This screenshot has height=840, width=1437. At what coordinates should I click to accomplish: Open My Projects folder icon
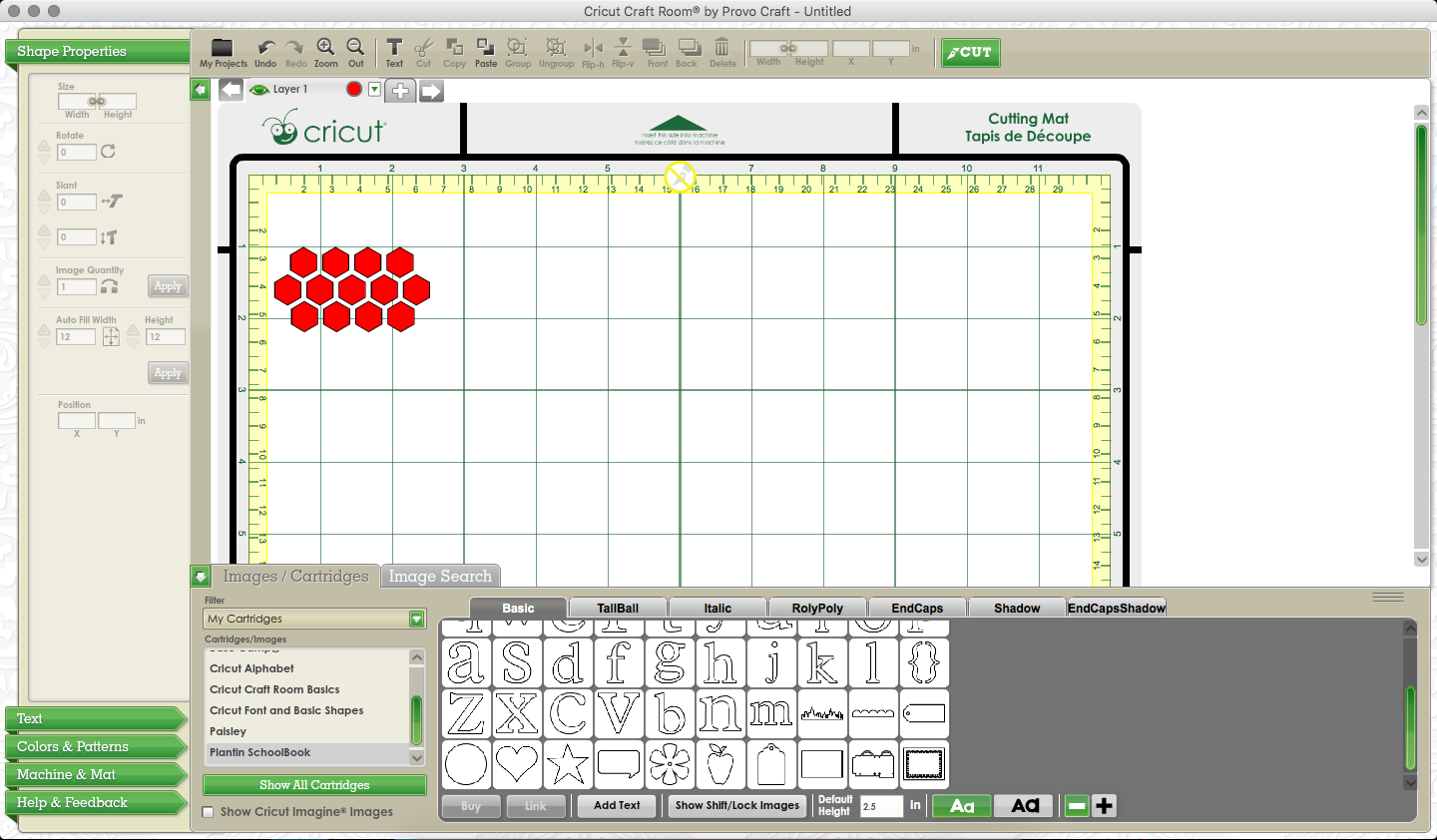pos(222,47)
